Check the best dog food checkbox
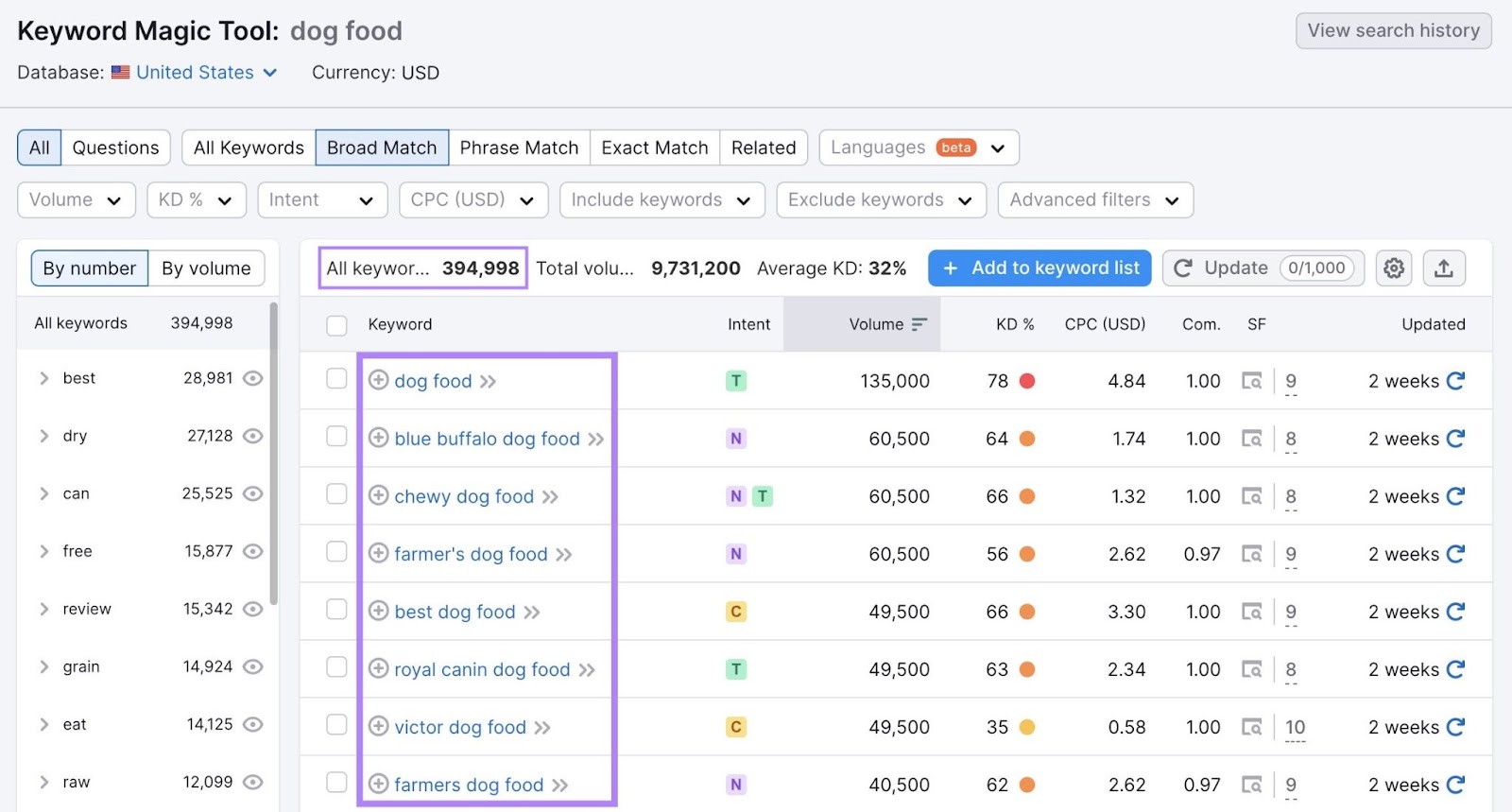1512x812 pixels. coord(336,609)
